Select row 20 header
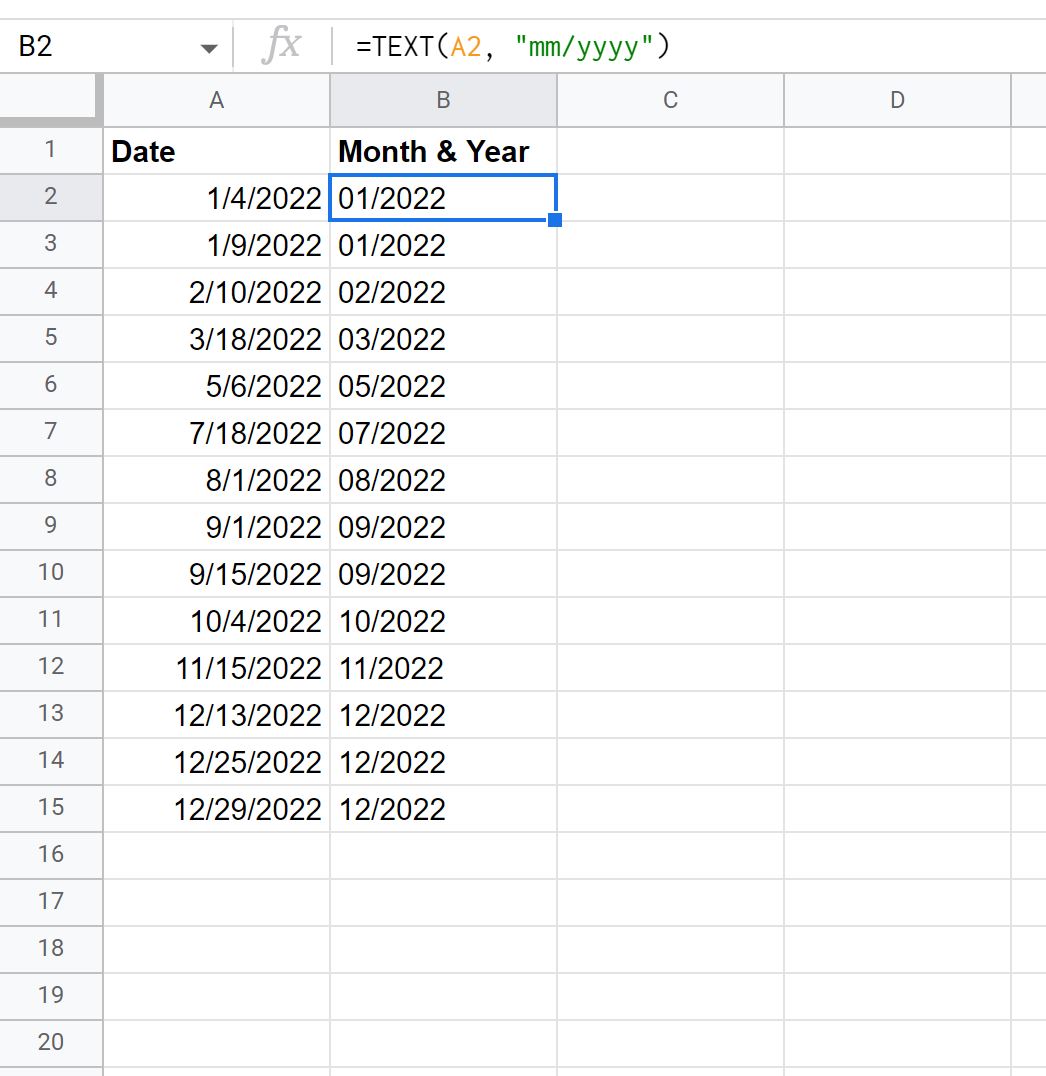The image size is (1046, 1076). click(51, 1043)
